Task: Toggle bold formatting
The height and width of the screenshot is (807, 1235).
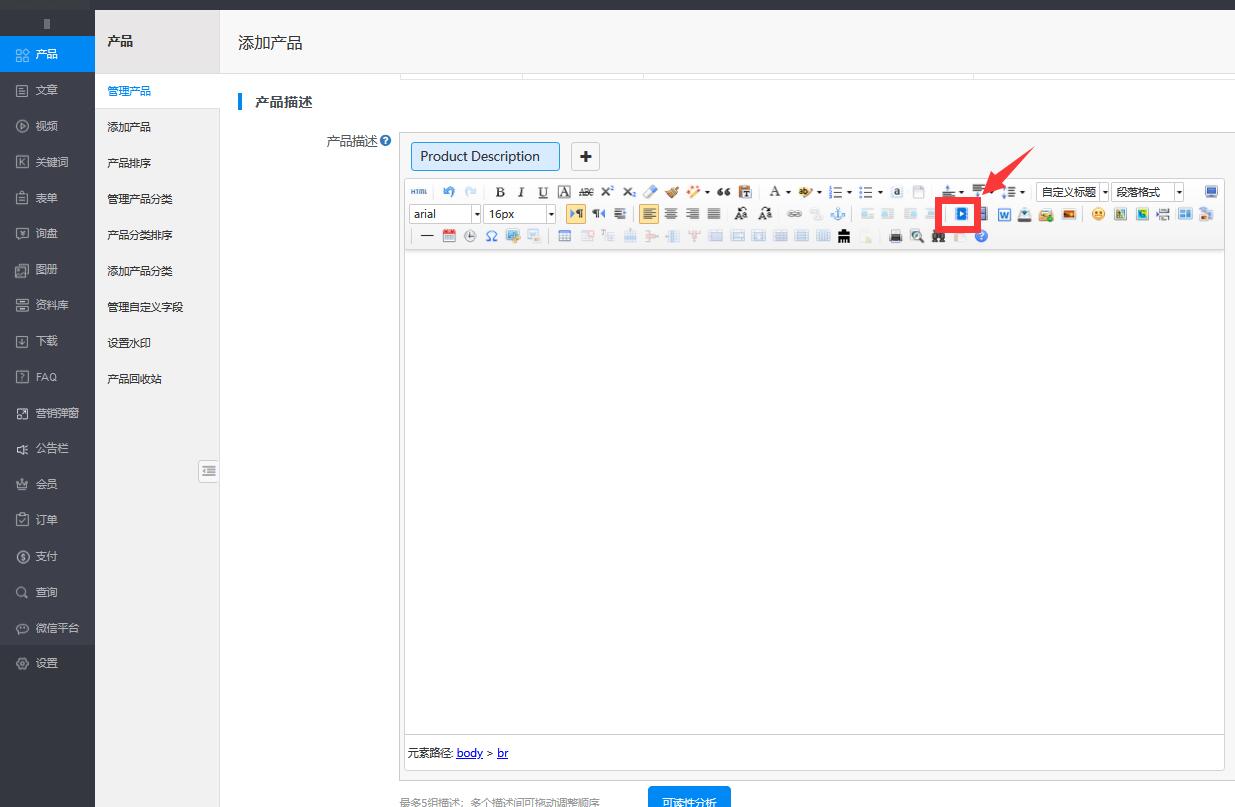Action: point(500,192)
